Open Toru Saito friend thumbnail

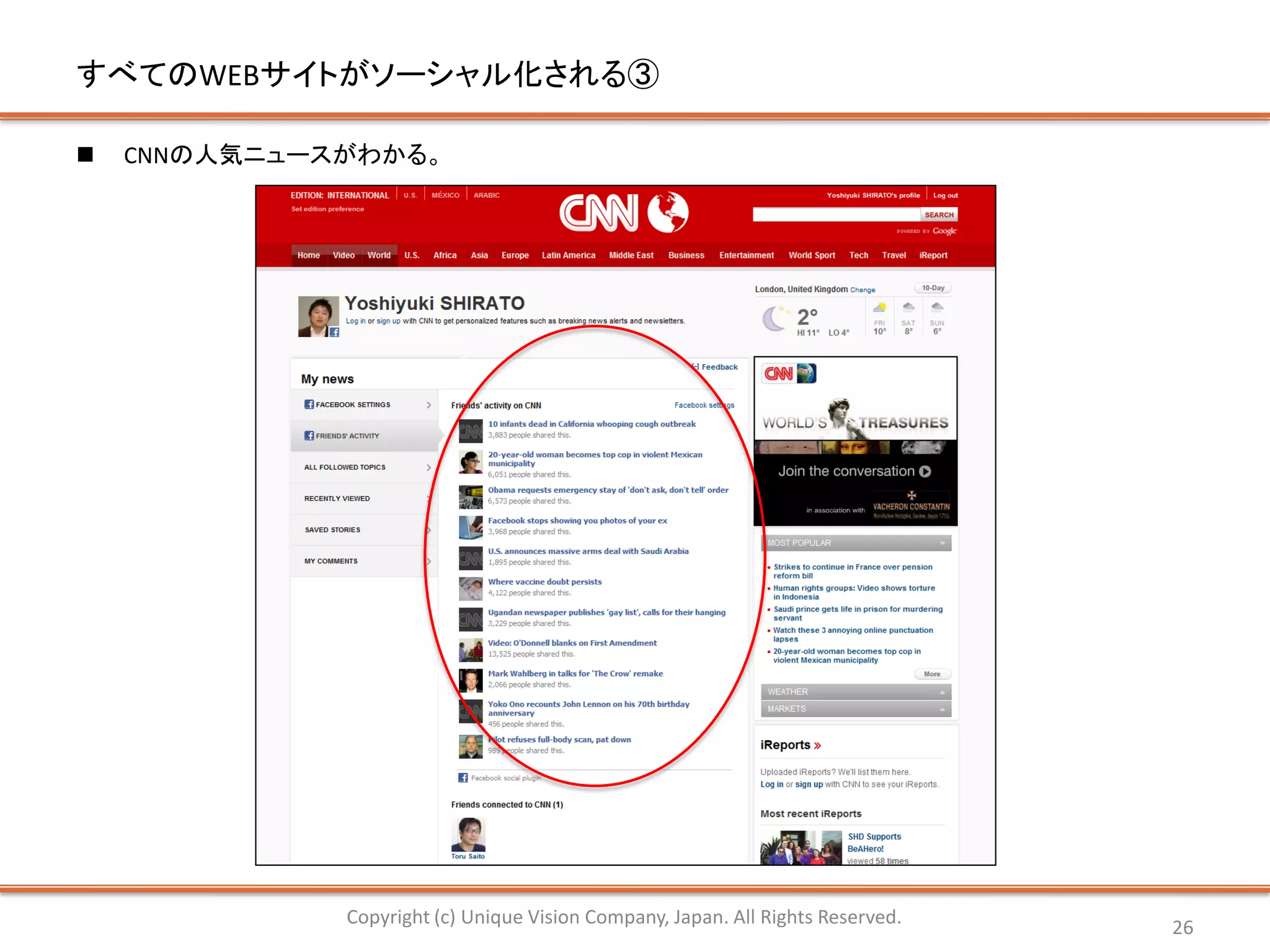pos(469,834)
